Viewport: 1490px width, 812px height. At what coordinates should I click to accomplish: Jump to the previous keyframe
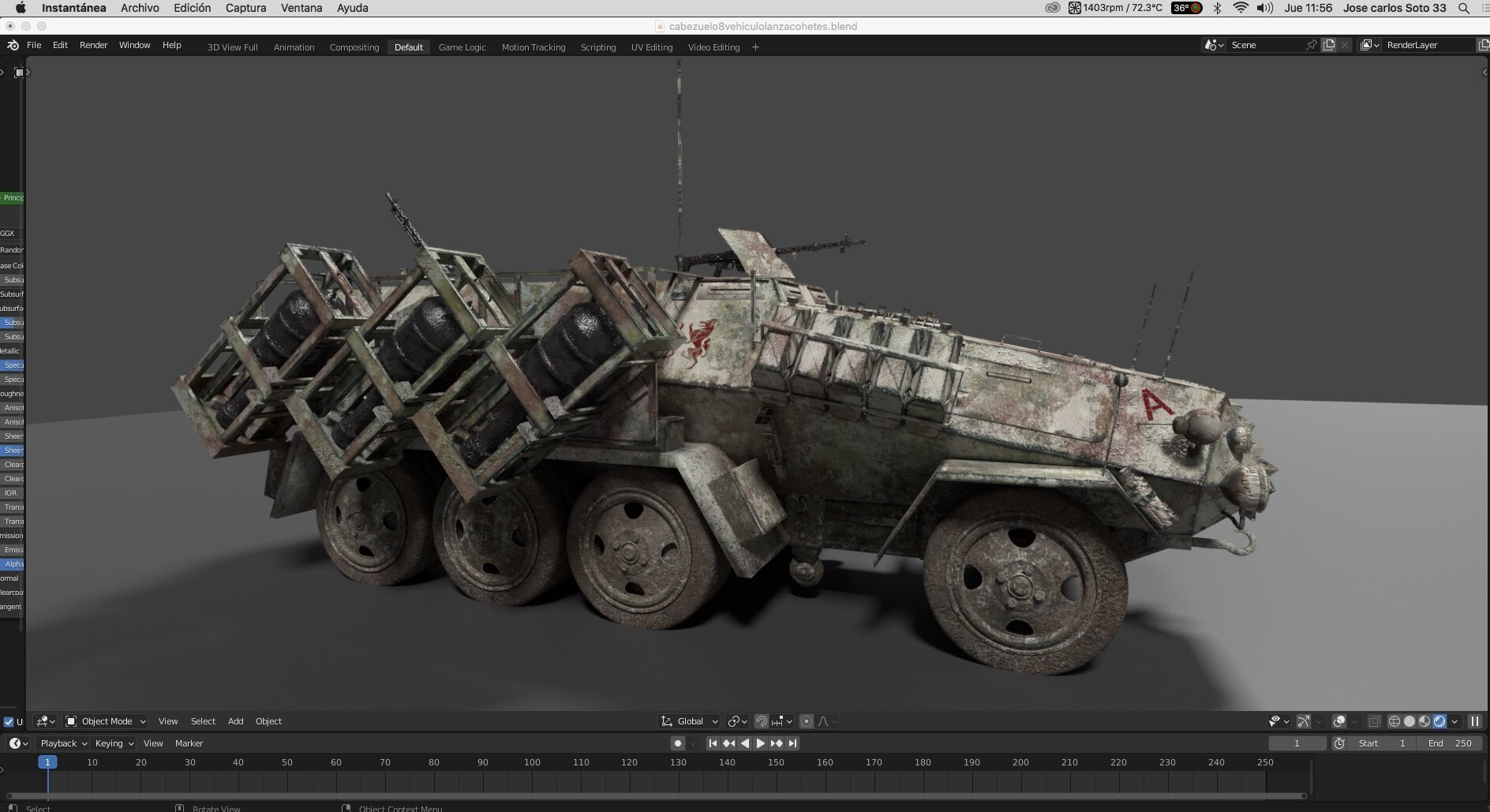click(x=728, y=743)
